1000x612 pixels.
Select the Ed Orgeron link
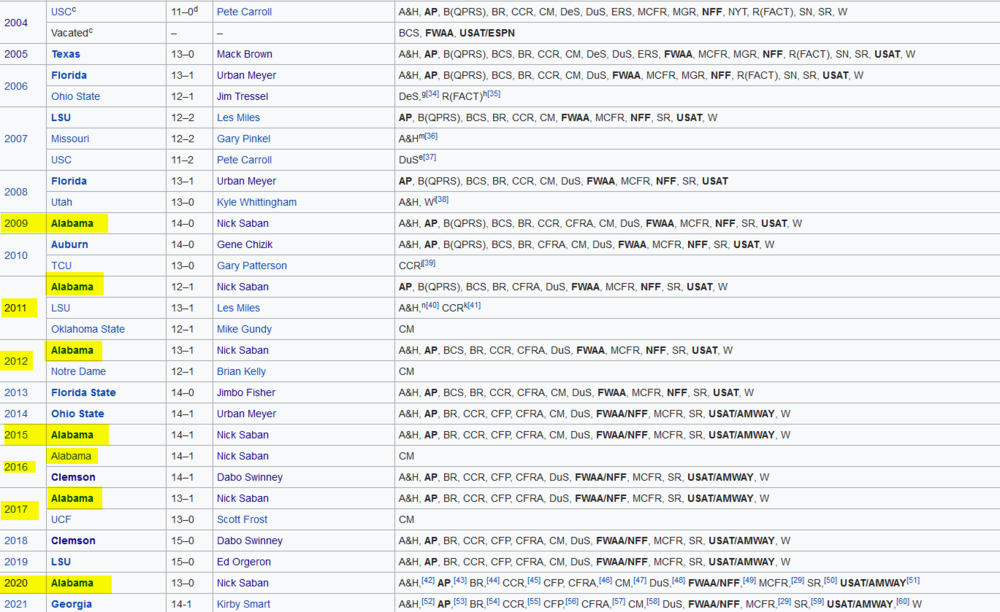point(245,562)
